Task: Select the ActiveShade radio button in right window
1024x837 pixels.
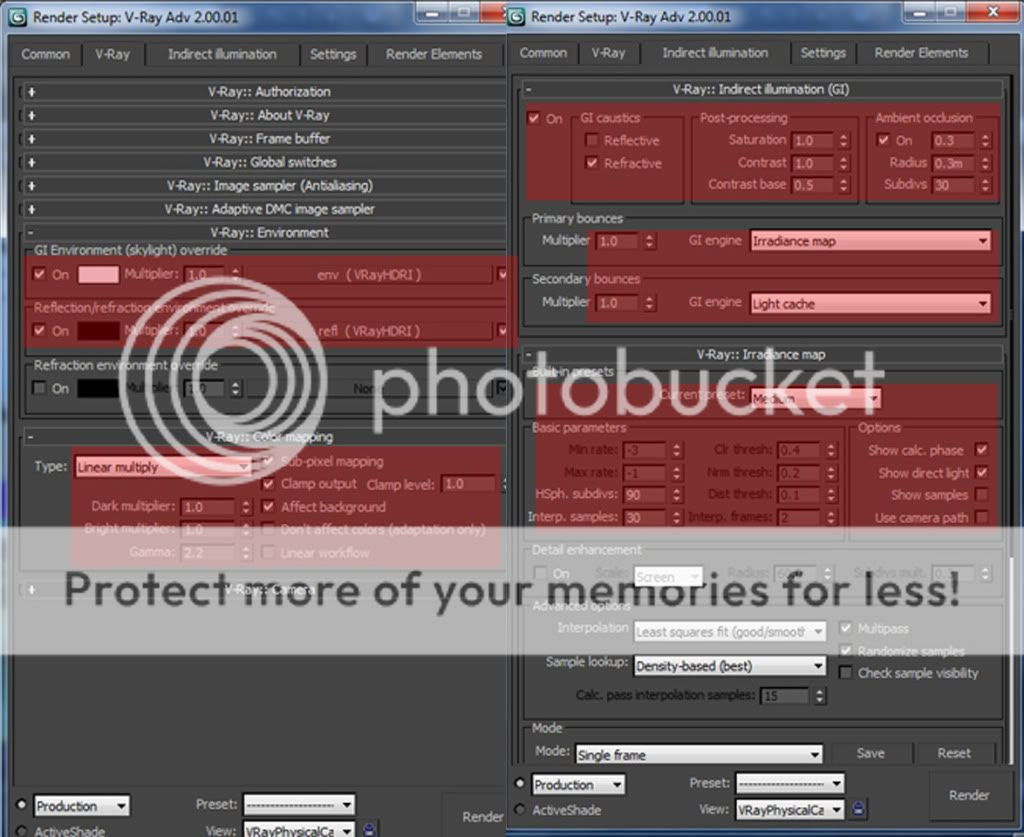Action: click(x=520, y=810)
